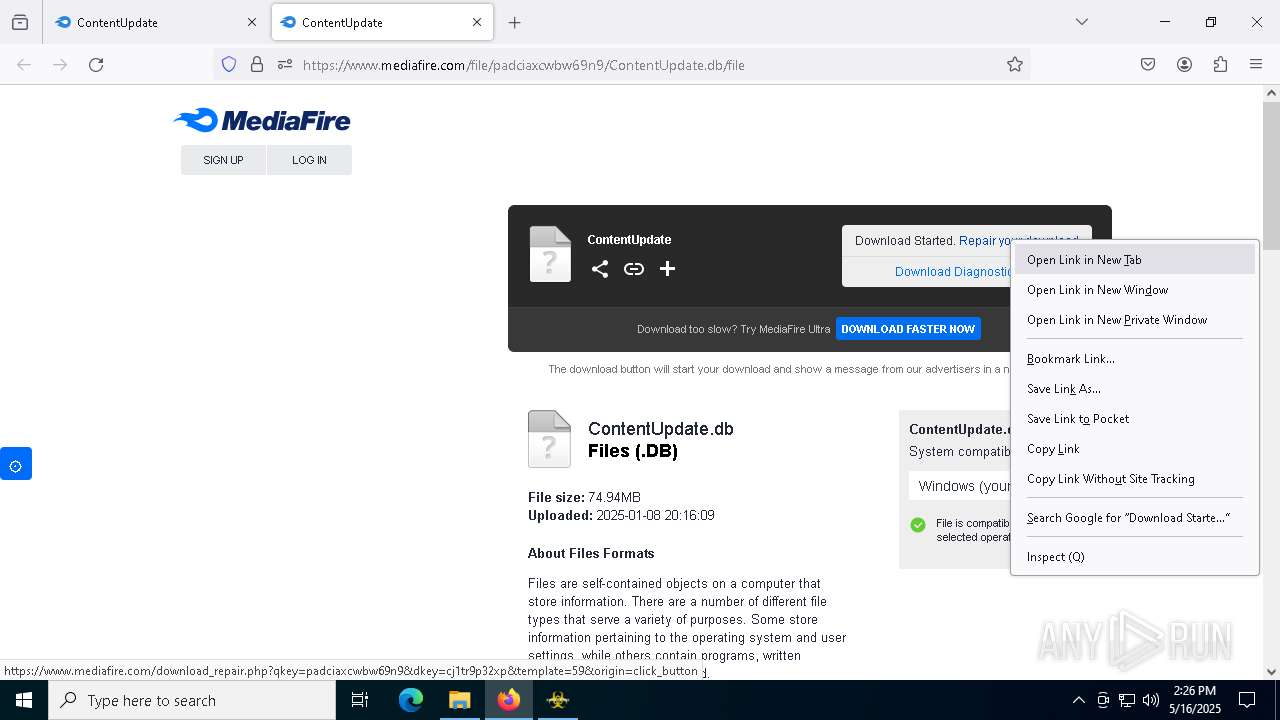Close the active ContentUpdate tab
1280x720 pixels.
477,22
